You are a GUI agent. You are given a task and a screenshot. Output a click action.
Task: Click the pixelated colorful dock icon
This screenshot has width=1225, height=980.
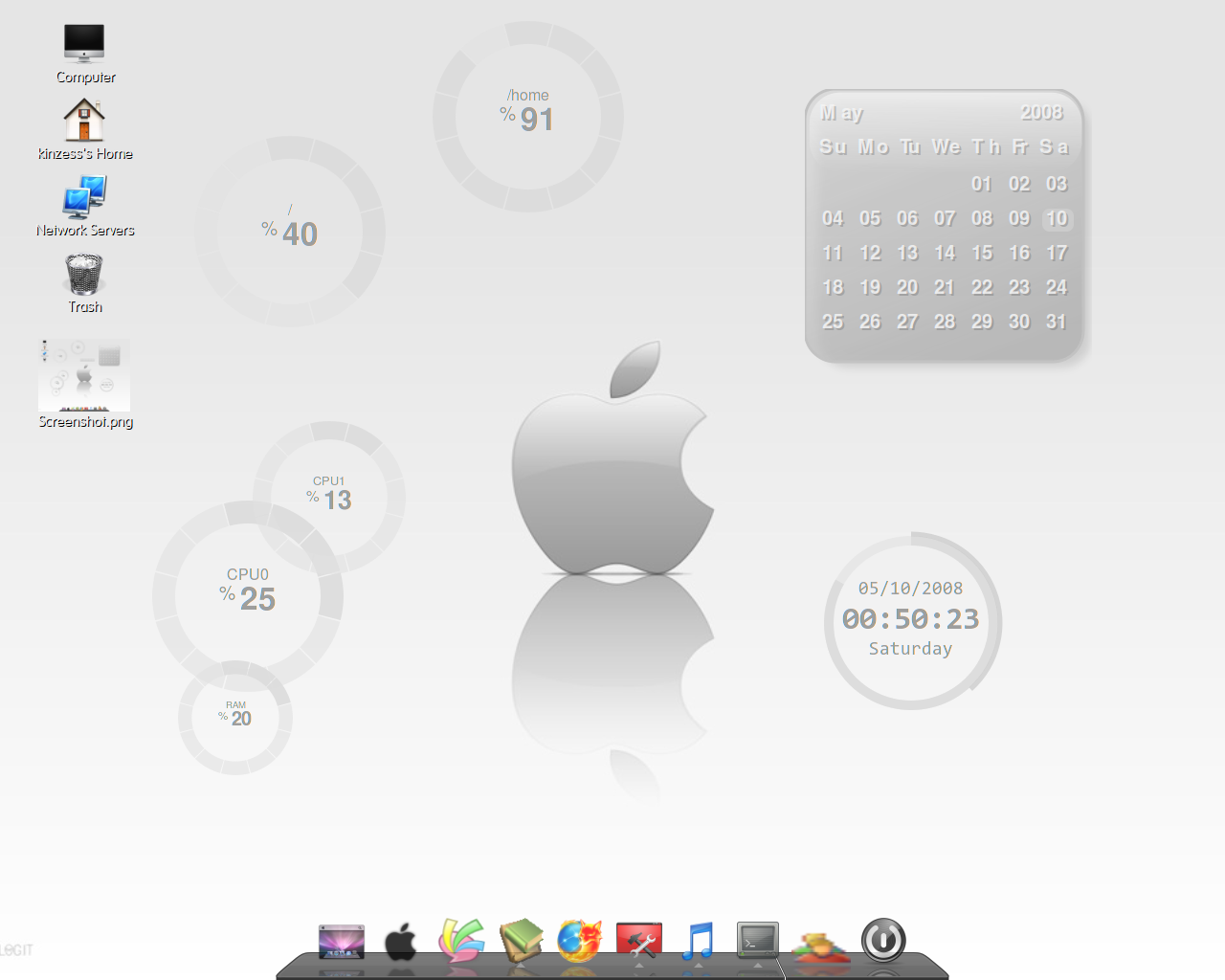tap(820, 946)
